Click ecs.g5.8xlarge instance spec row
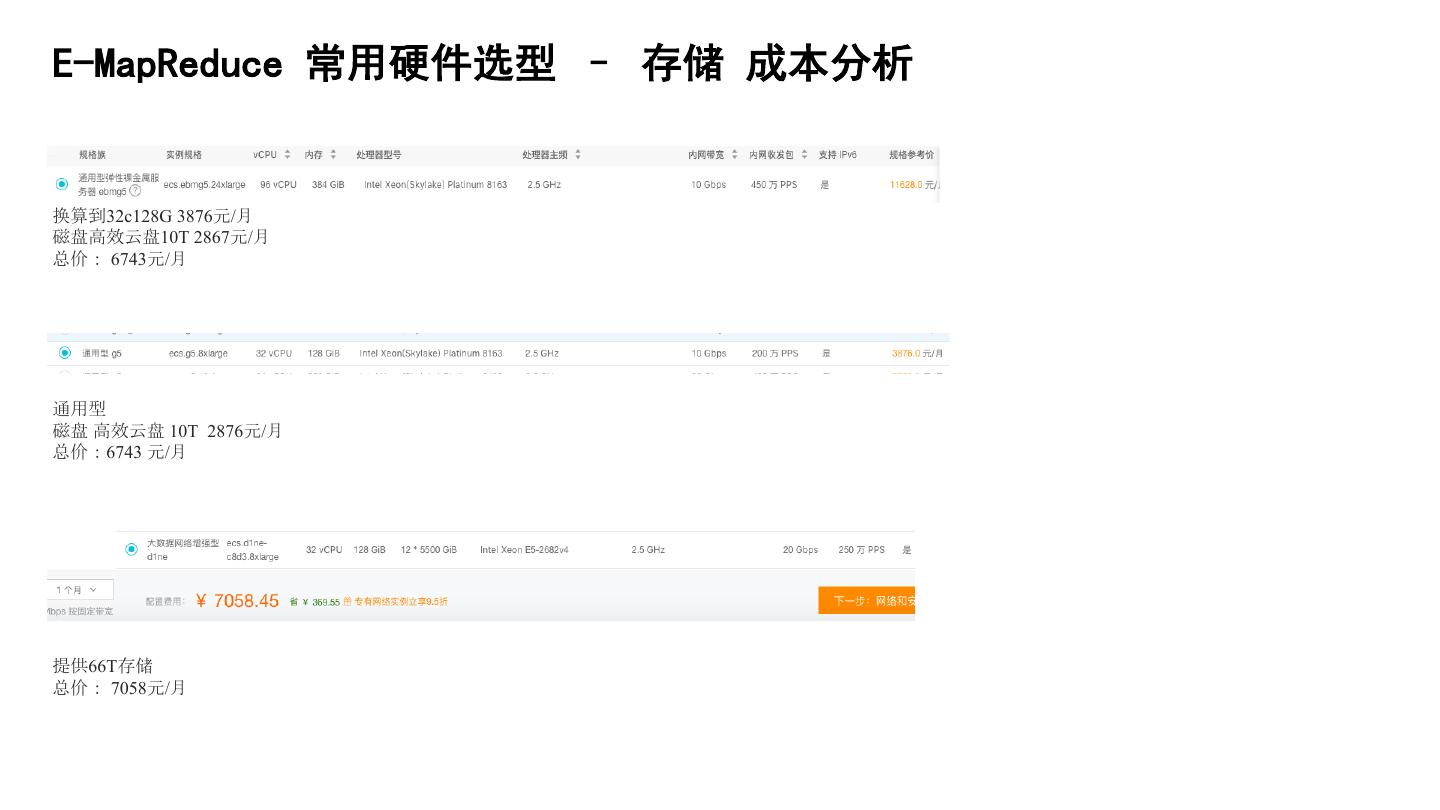The image size is (1440, 810). tap(198, 353)
